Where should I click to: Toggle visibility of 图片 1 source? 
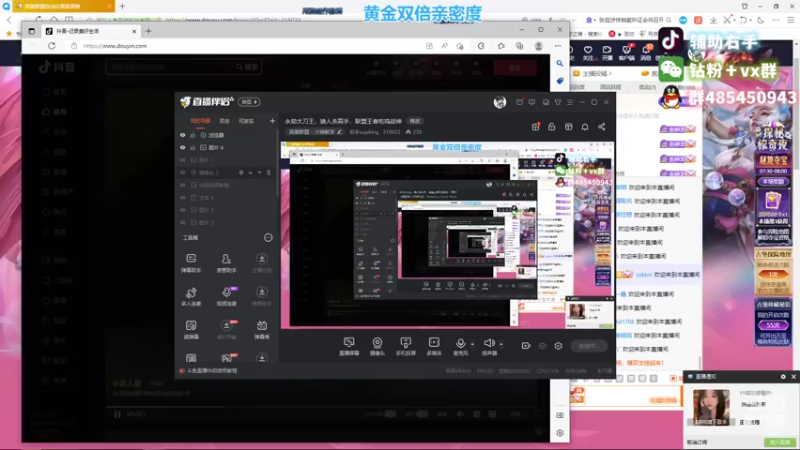tap(183, 160)
